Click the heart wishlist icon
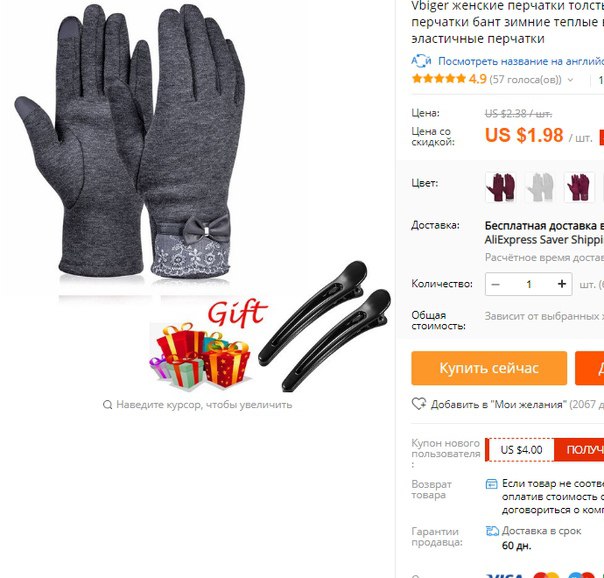 [x=419, y=404]
